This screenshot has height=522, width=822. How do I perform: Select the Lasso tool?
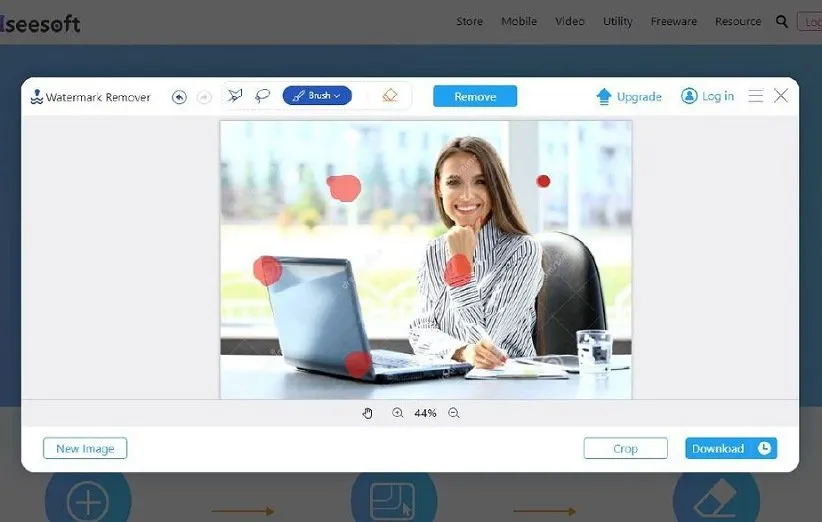[x=262, y=96]
